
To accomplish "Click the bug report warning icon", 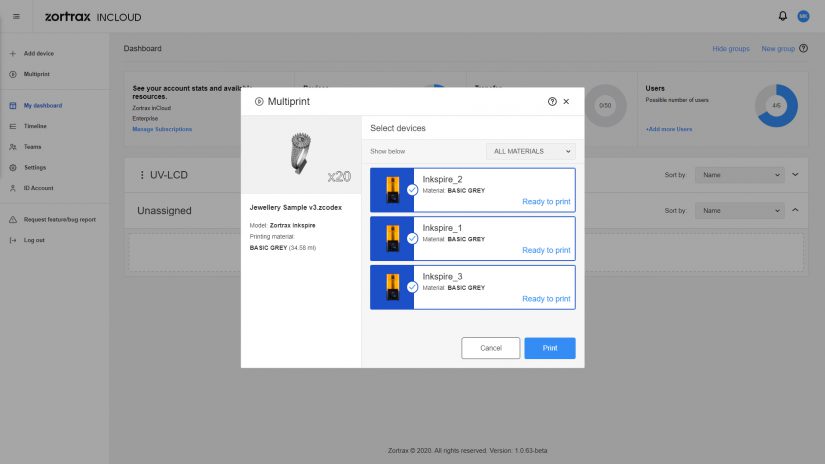I will [13, 219].
